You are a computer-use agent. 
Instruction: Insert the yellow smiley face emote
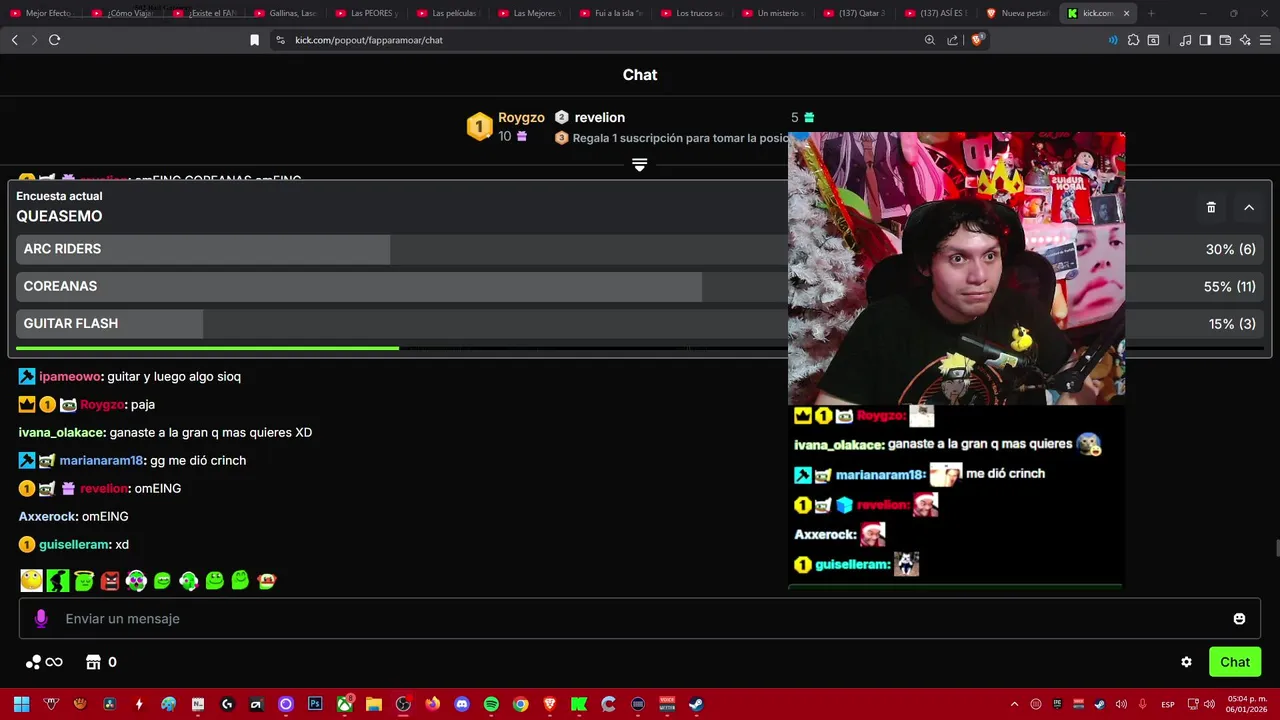tap(31, 580)
